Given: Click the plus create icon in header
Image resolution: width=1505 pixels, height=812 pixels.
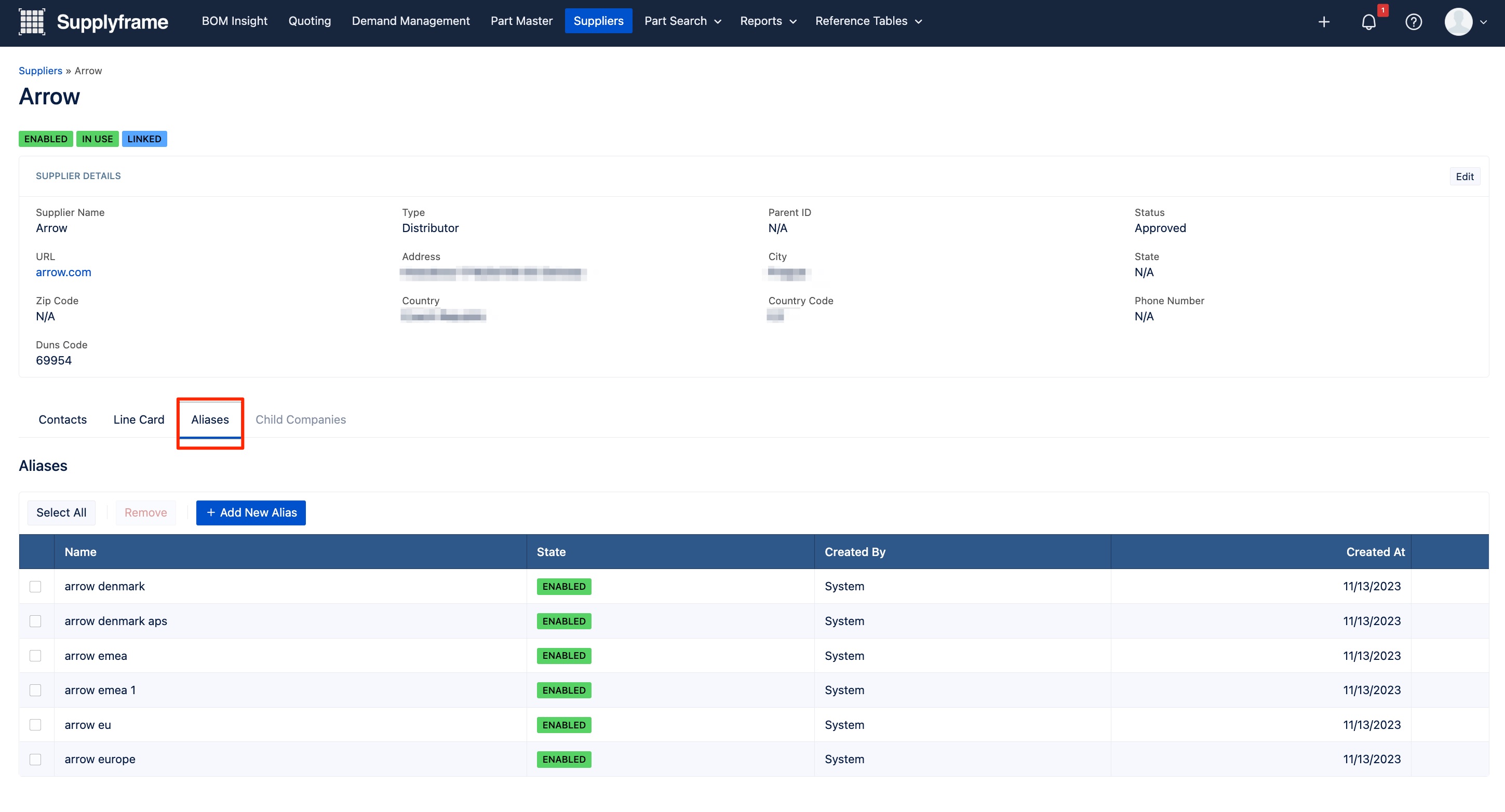Looking at the screenshot, I should coord(1324,22).
